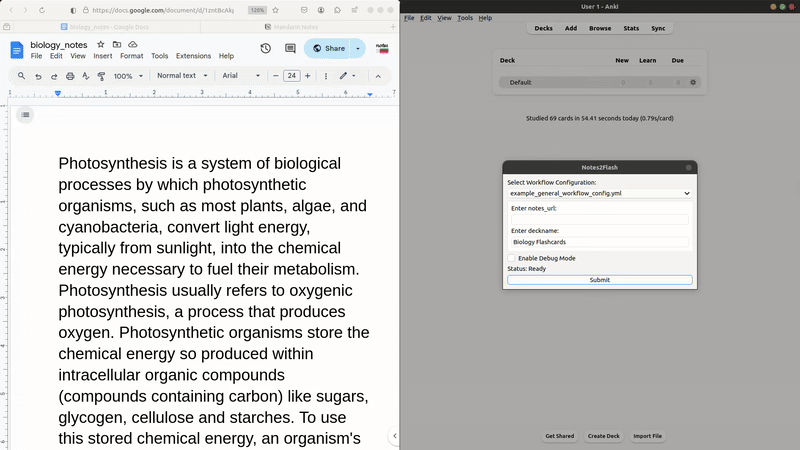Click the Import File button
Viewport: 800px width, 450px height.
point(647,436)
